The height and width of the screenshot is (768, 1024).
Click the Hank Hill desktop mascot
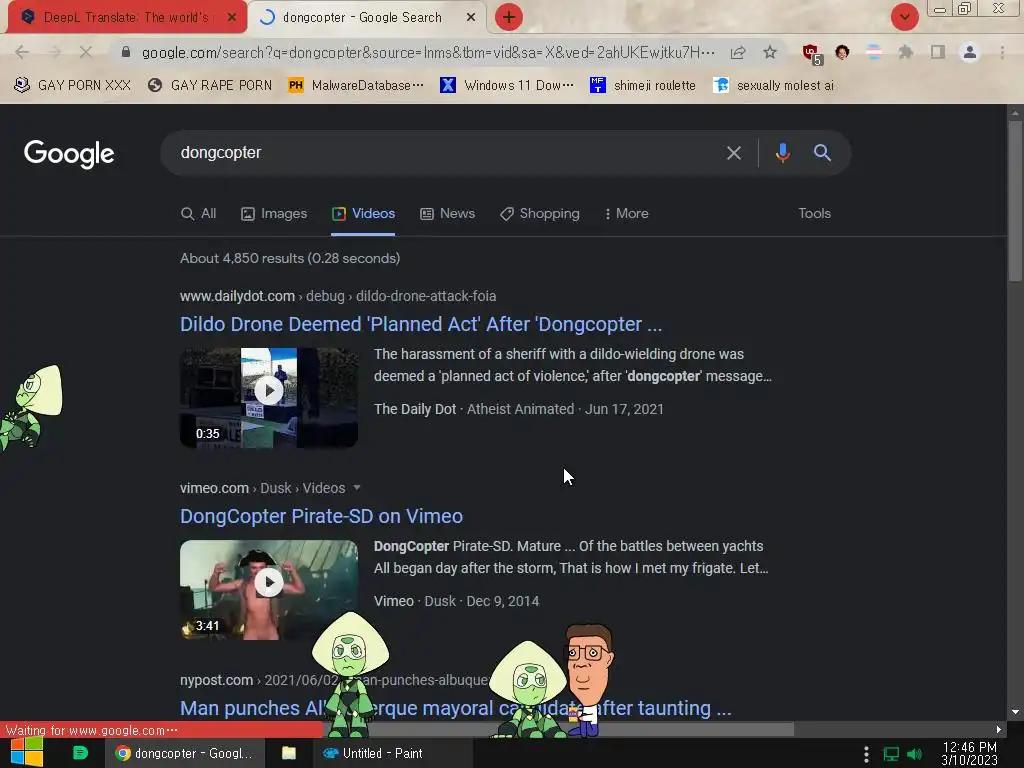(x=588, y=679)
